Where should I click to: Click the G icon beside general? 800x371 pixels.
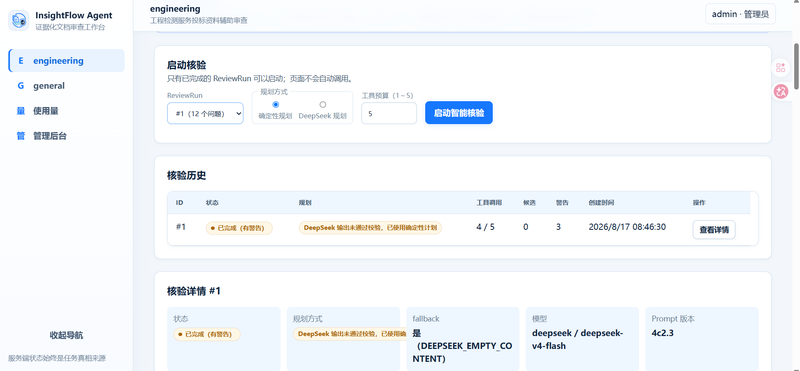pos(21,86)
